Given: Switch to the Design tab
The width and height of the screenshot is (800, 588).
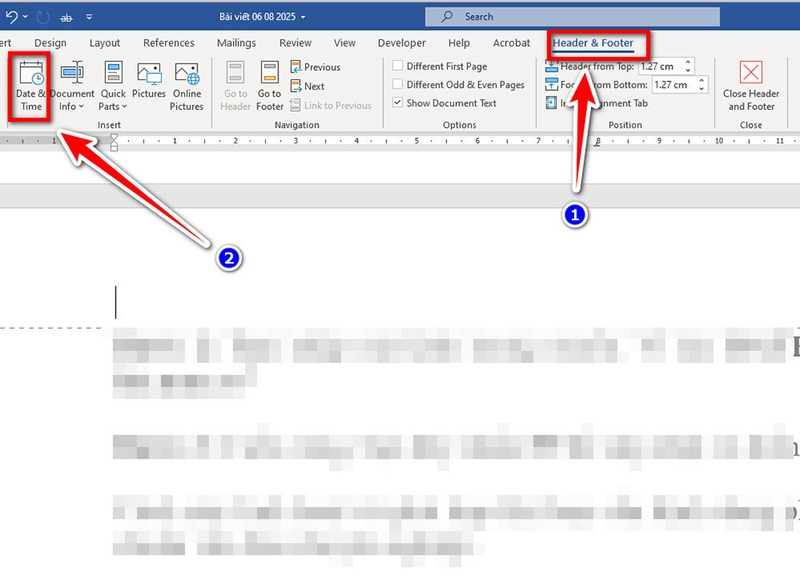Looking at the screenshot, I should [x=50, y=43].
